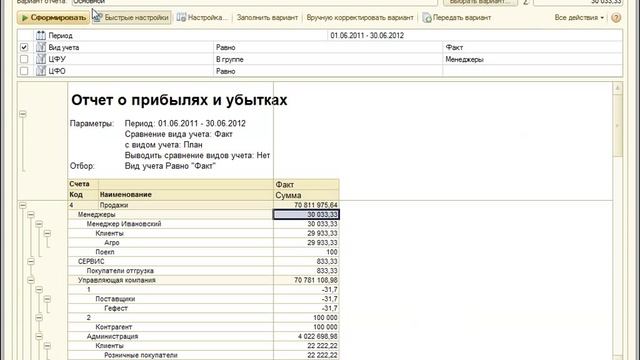
Task: Select the Поставщики row name
Action: pyautogui.click(x=115, y=299)
